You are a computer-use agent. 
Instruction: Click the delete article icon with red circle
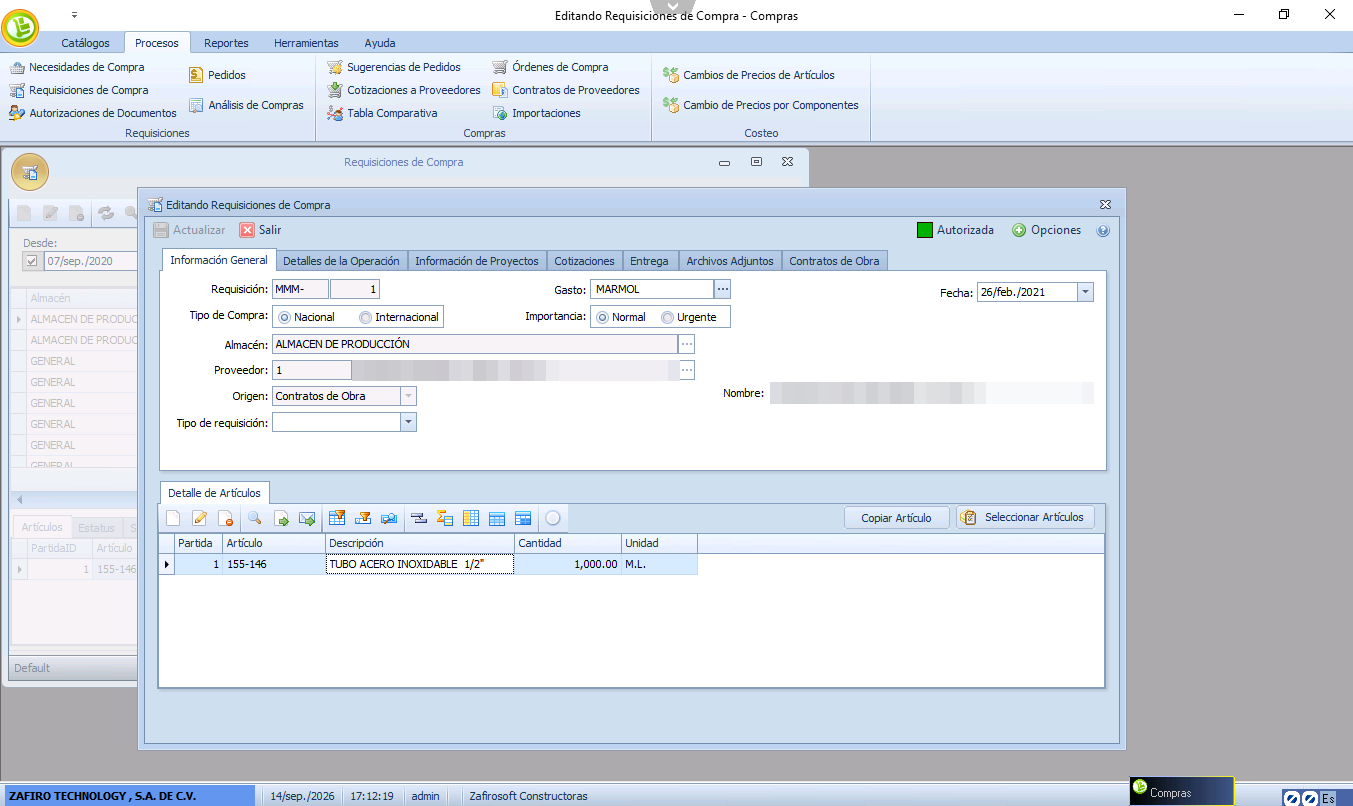[226, 518]
